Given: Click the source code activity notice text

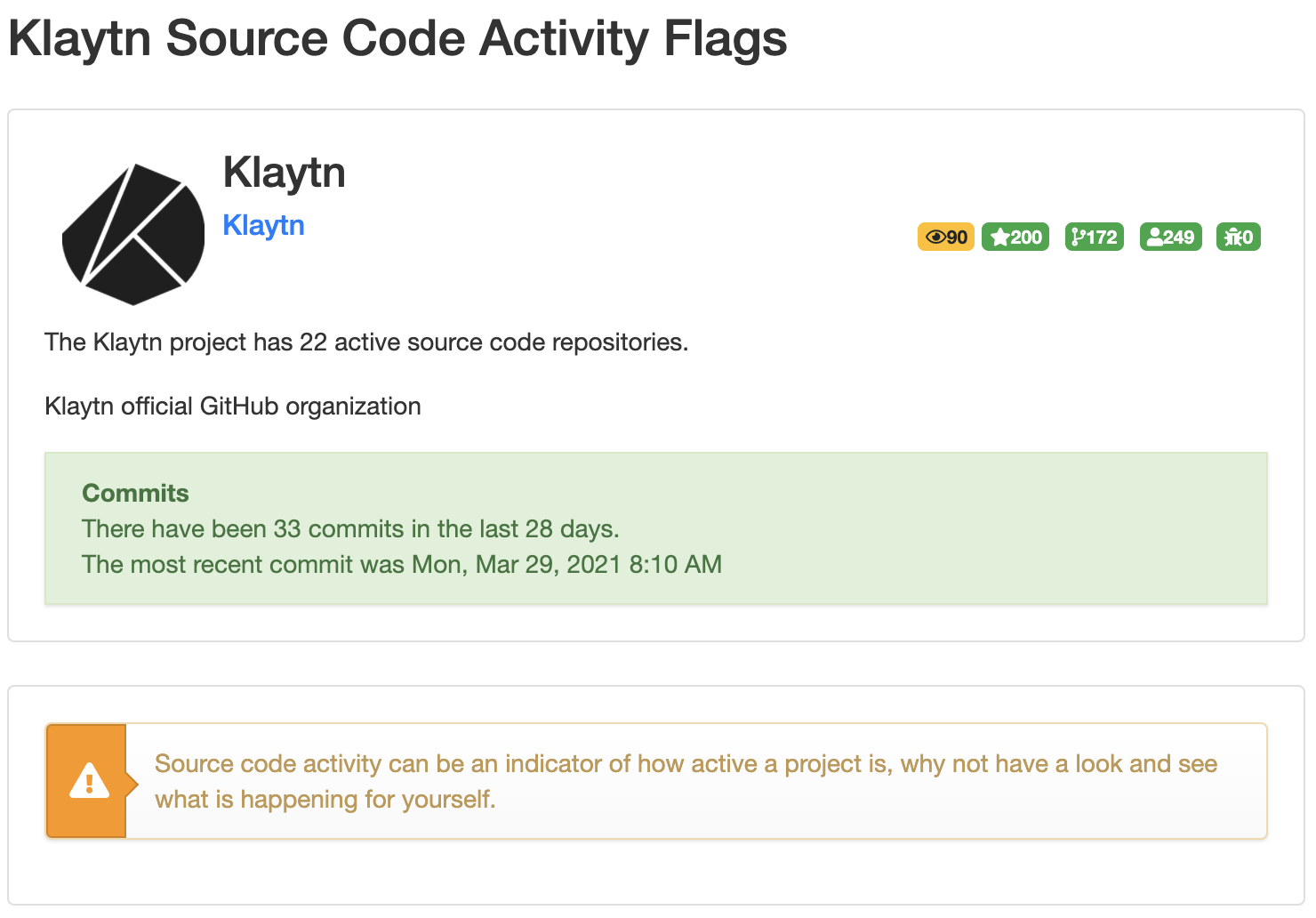Looking at the screenshot, I should pyautogui.click(x=686, y=781).
